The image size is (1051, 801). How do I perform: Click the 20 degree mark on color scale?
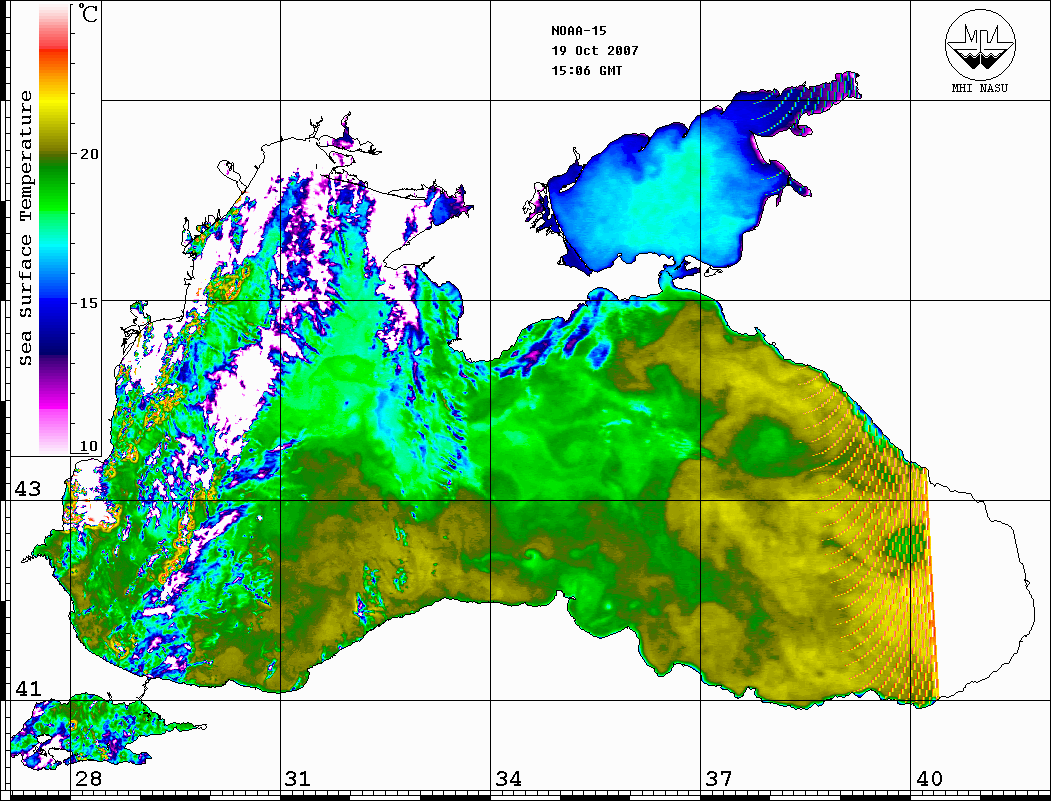click(90, 154)
